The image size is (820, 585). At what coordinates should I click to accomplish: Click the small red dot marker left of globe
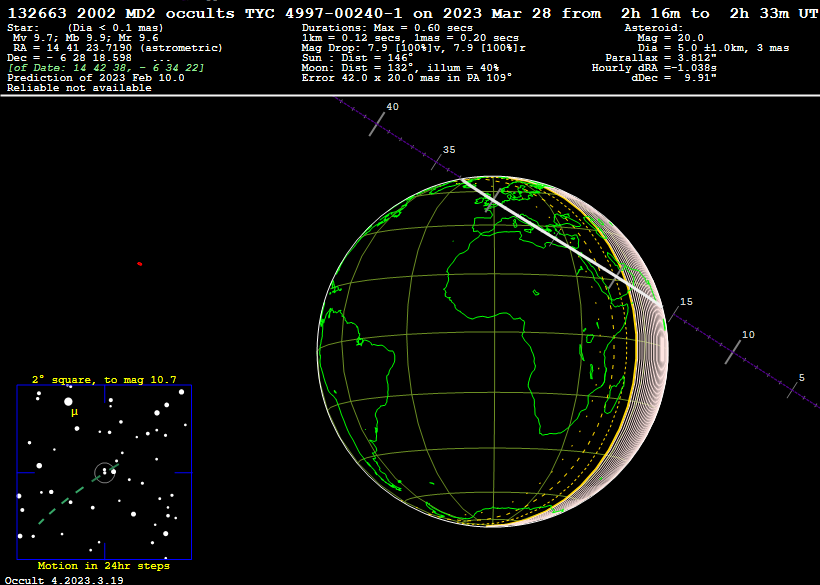[140, 264]
